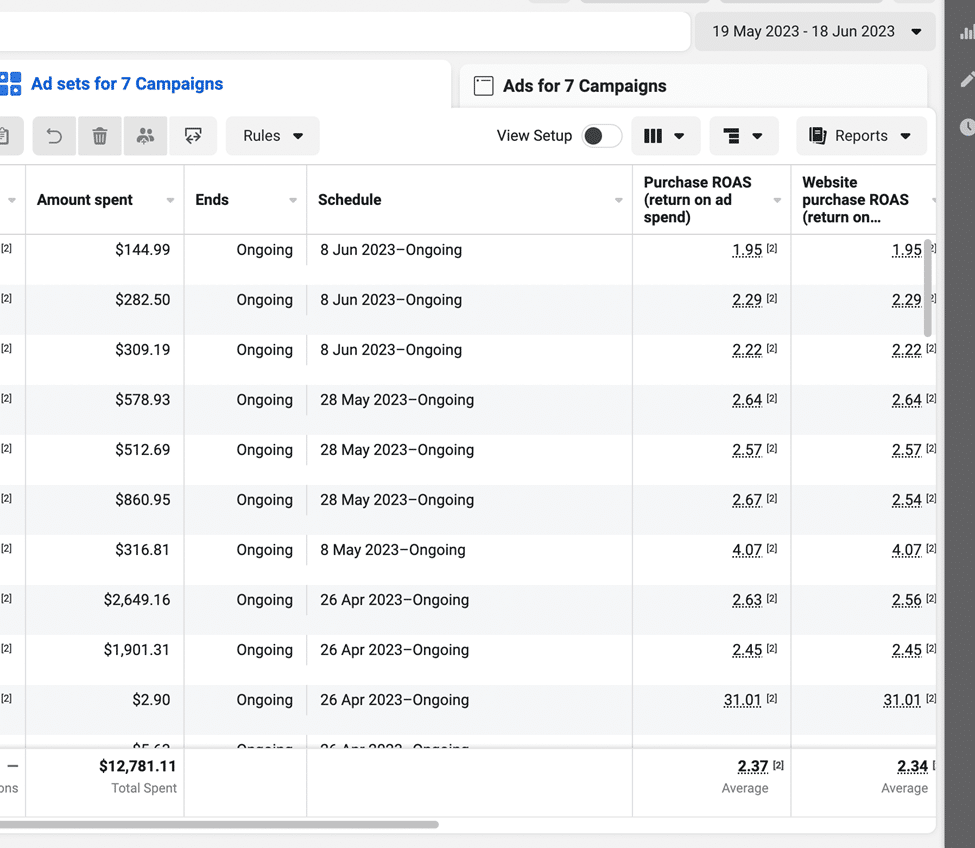Click the audience people icon

pyautogui.click(x=145, y=136)
